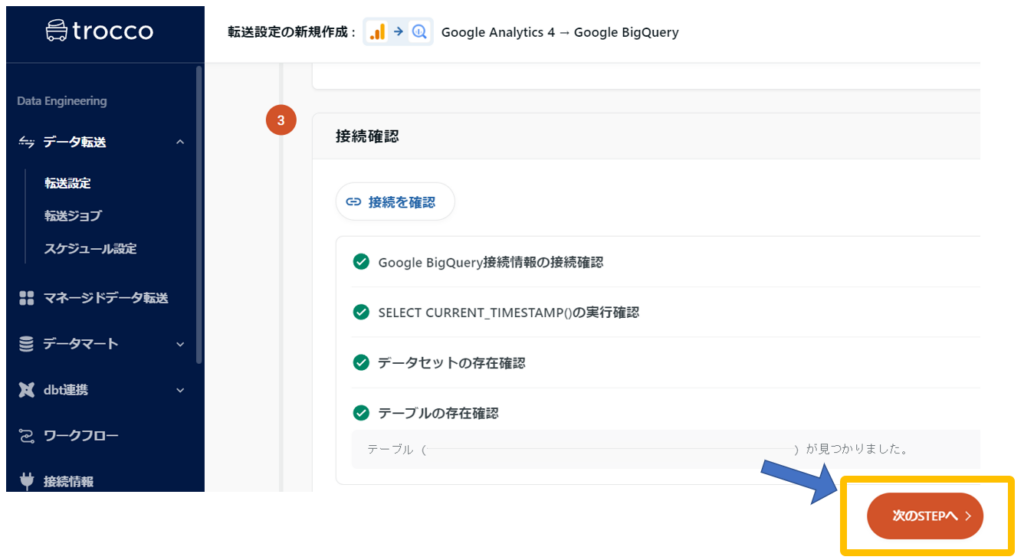Click green check beside データセットの存在確認
The width and height of the screenshot is (1024, 560).
click(361, 362)
